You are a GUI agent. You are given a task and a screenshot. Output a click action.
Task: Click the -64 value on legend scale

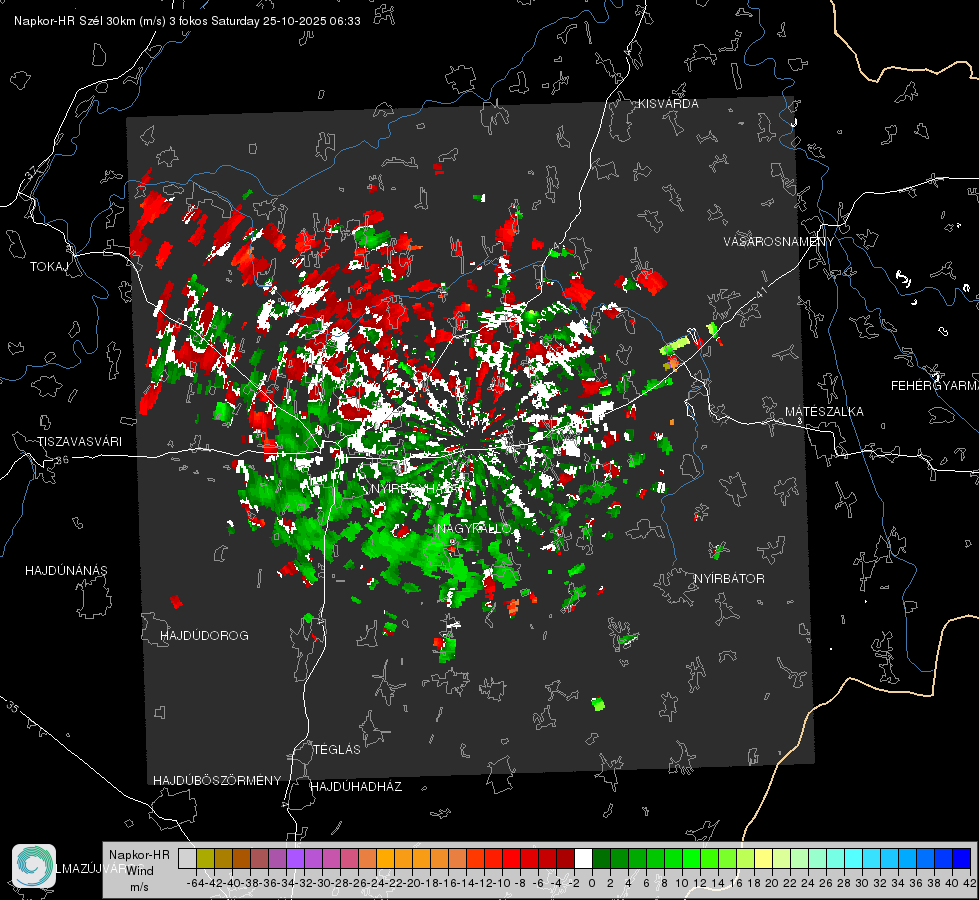pos(195,883)
